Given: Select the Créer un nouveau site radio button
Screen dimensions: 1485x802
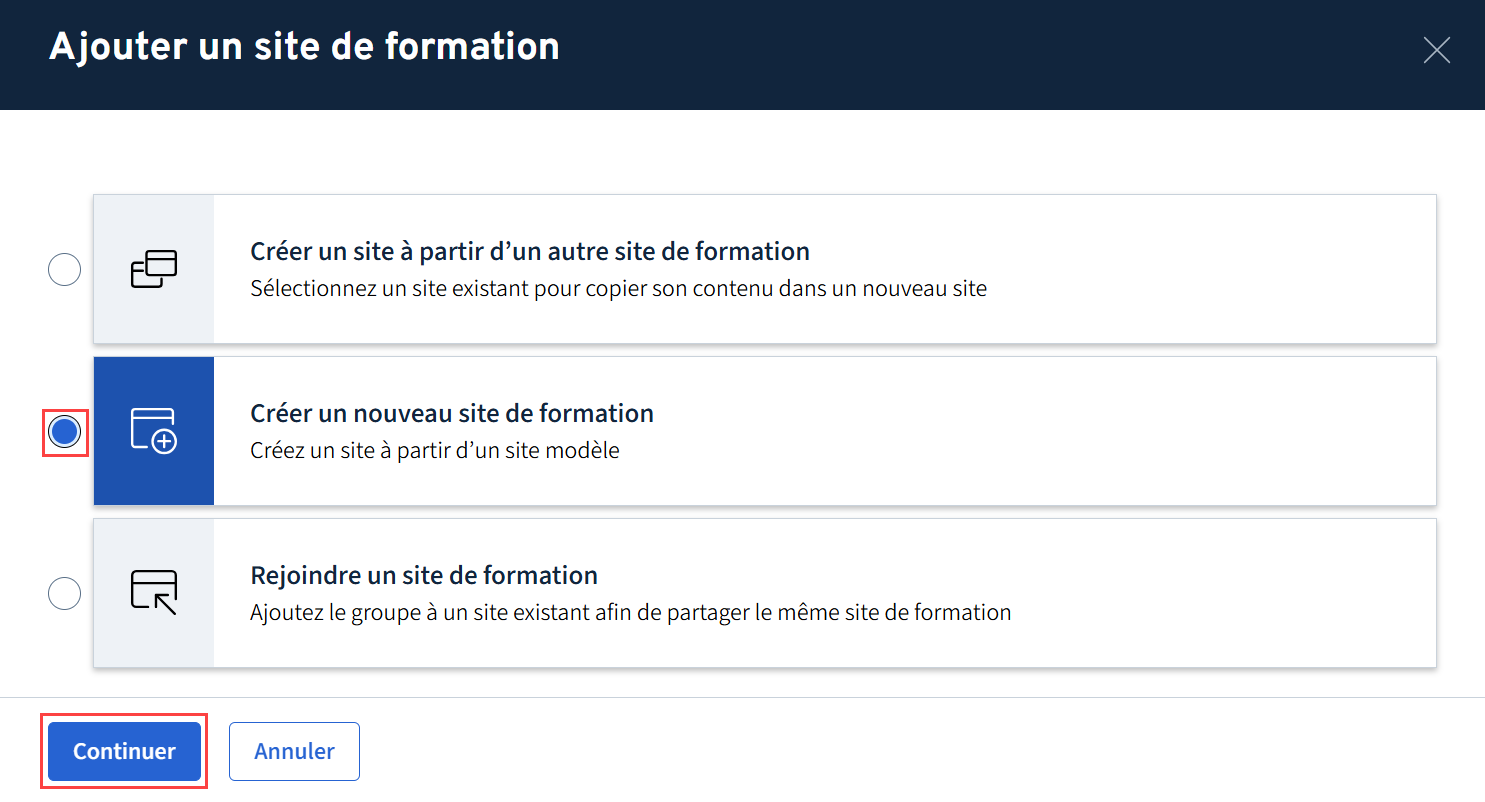Looking at the screenshot, I should (65, 432).
